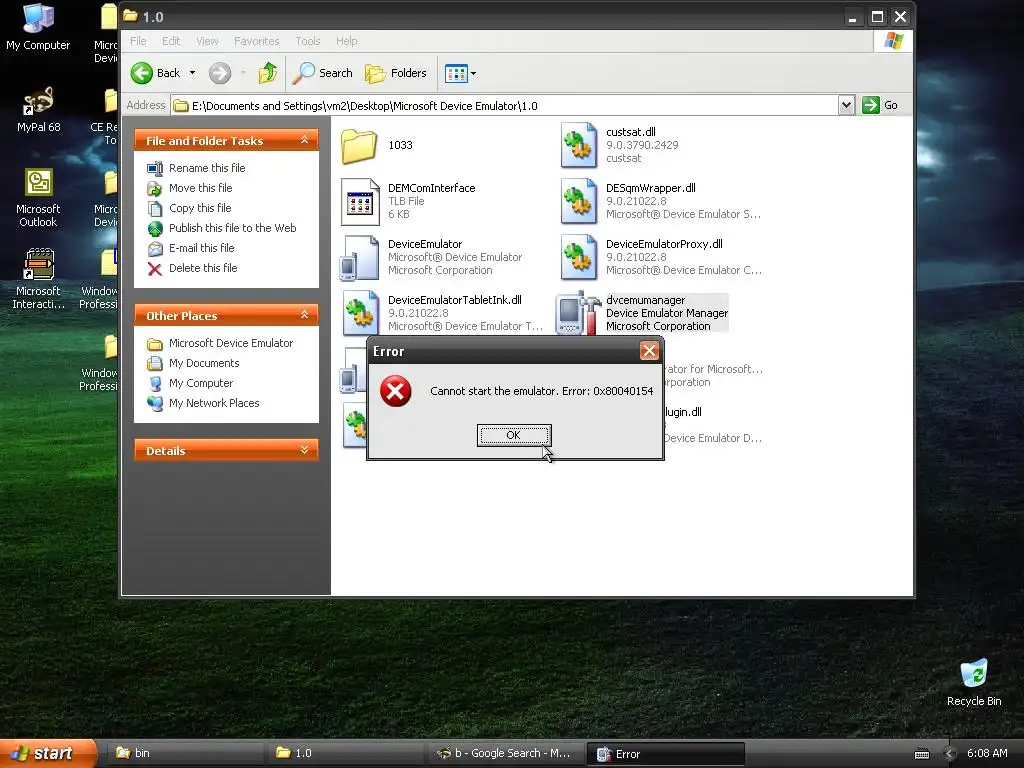Toggle the Folders pane button
Viewport: 1024px width, 768px height.
point(396,73)
